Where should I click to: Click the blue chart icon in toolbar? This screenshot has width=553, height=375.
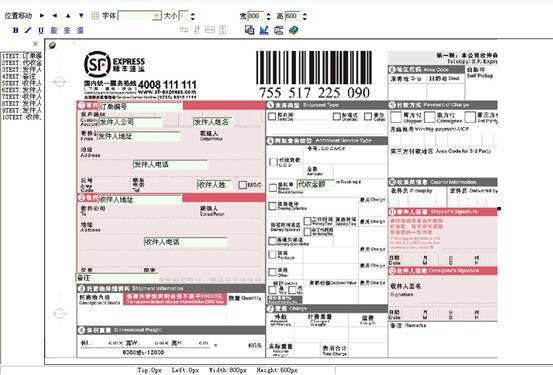(x=264, y=30)
